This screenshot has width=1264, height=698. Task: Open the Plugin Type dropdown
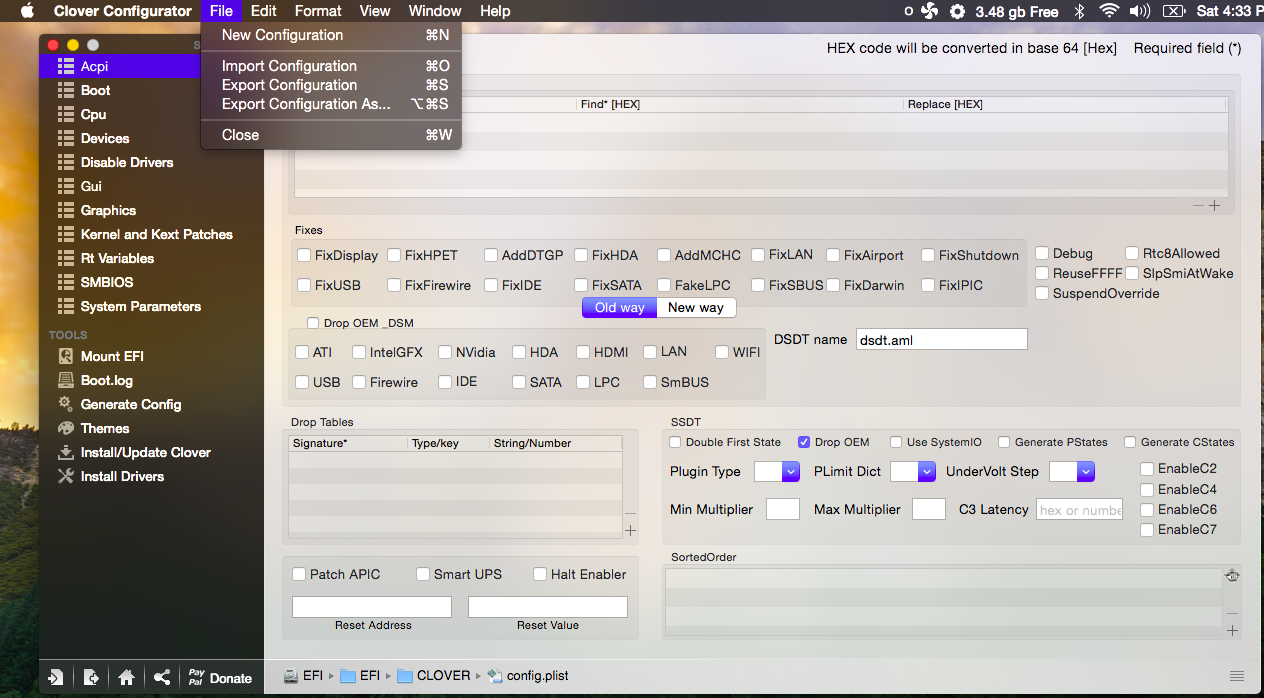click(x=777, y=471)
